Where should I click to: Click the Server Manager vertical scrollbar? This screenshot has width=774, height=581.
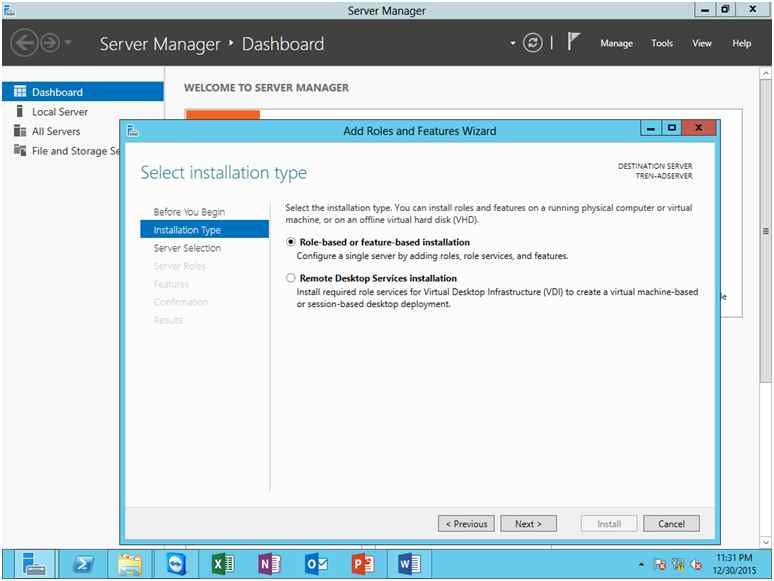click(766, 232)
